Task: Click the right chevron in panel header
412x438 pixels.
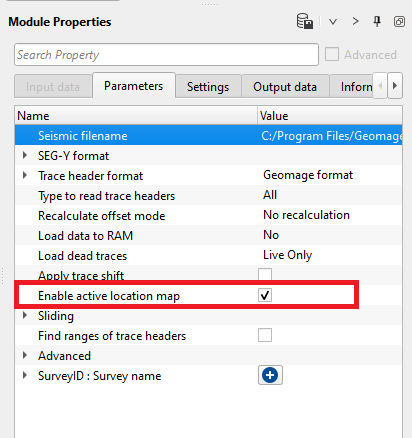Action: tap(355, 22)
